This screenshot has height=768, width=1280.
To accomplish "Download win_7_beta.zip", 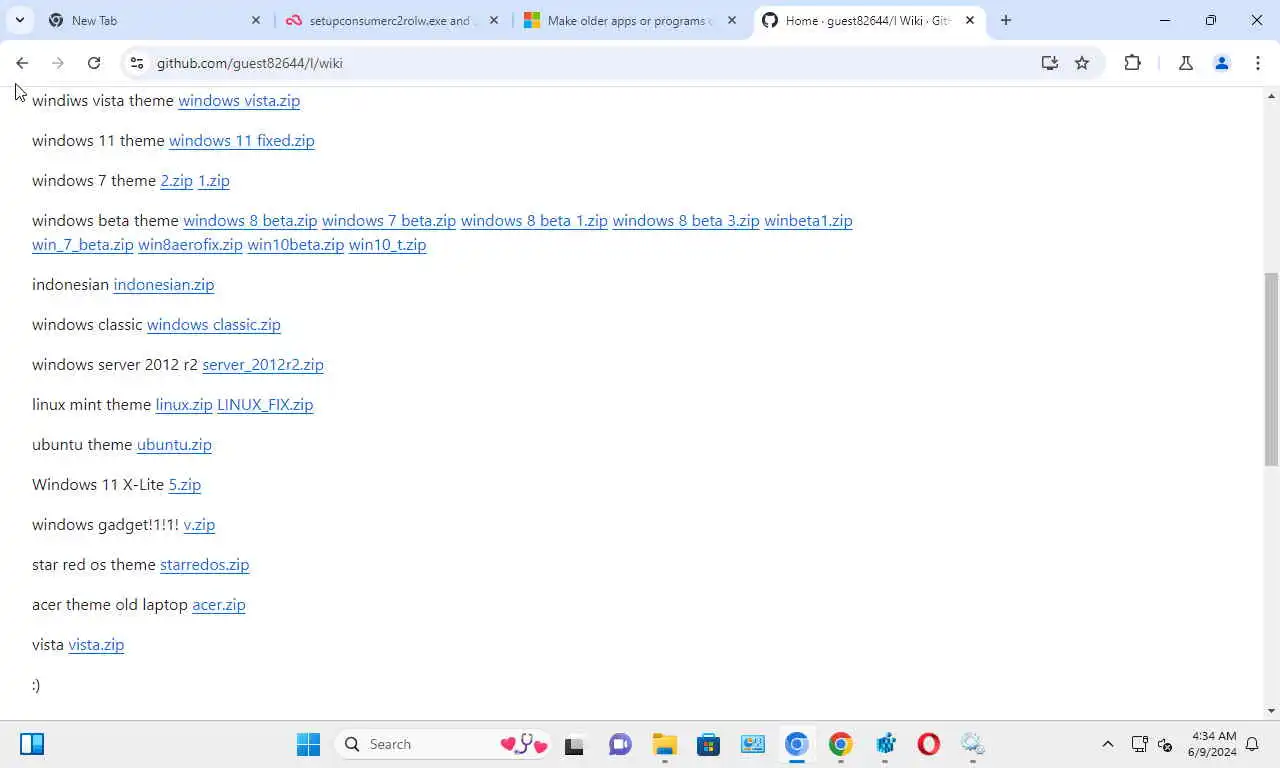I will 82,245.
